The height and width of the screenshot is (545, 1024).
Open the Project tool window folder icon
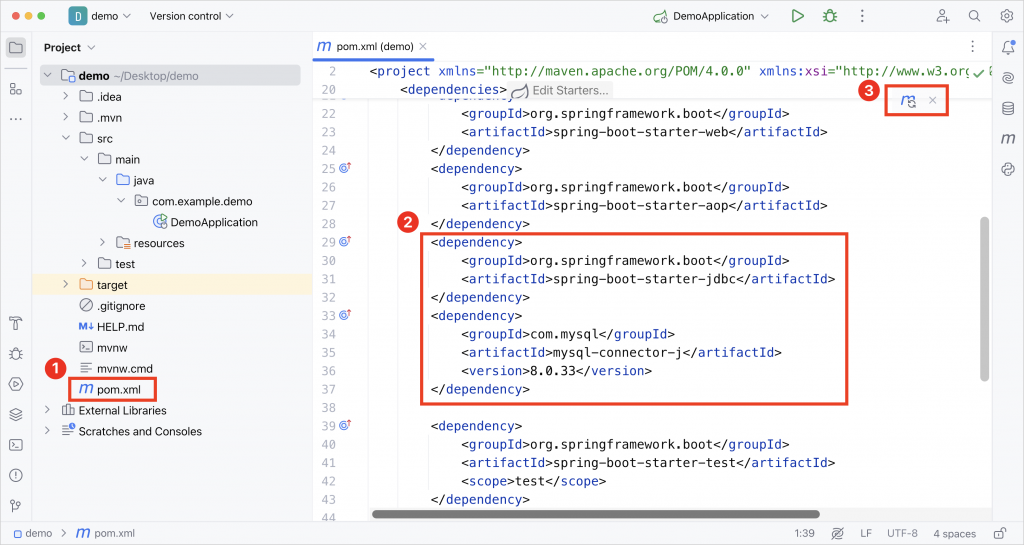(x=16, y=48)
